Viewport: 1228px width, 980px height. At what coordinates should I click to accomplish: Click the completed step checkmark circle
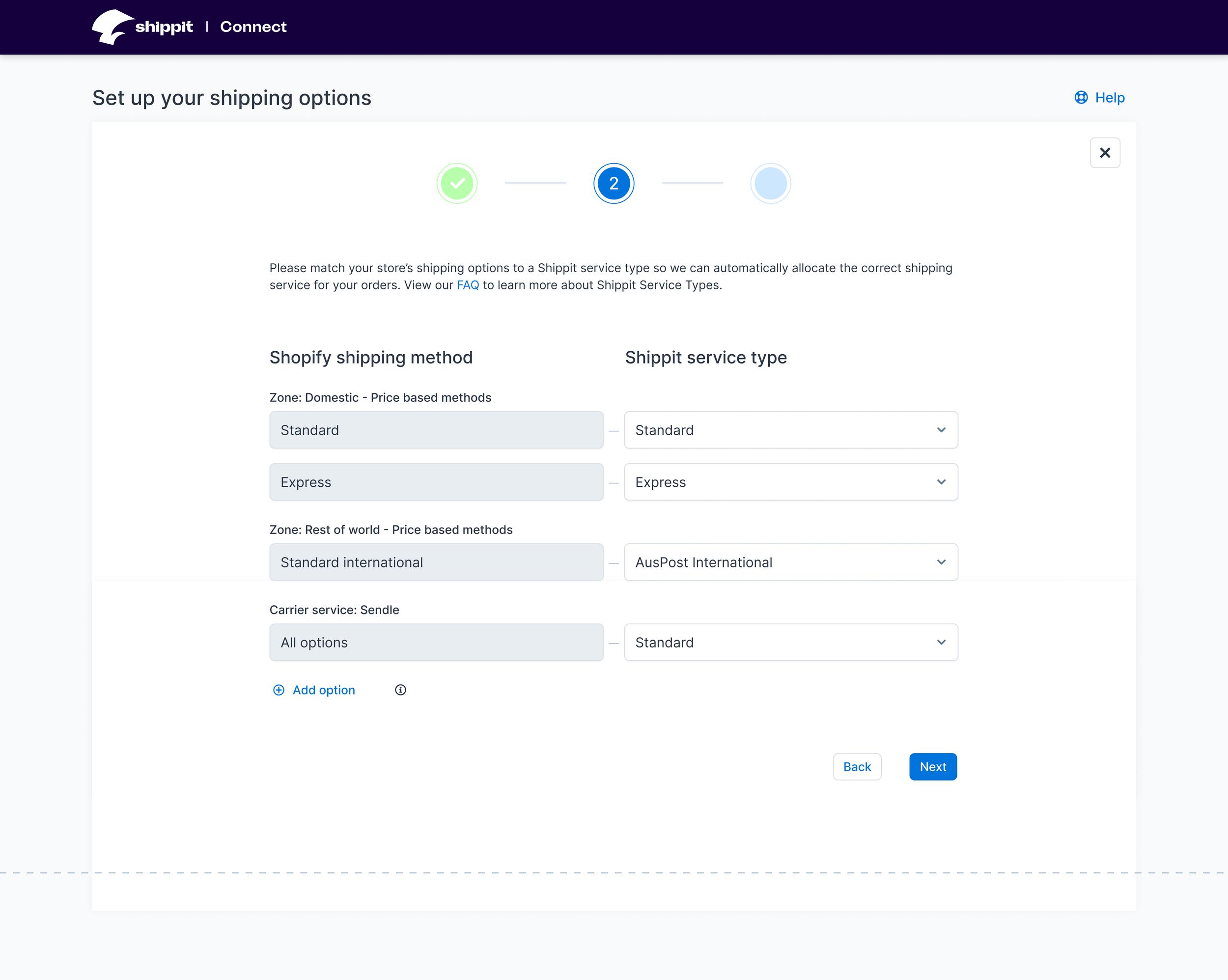457,183
